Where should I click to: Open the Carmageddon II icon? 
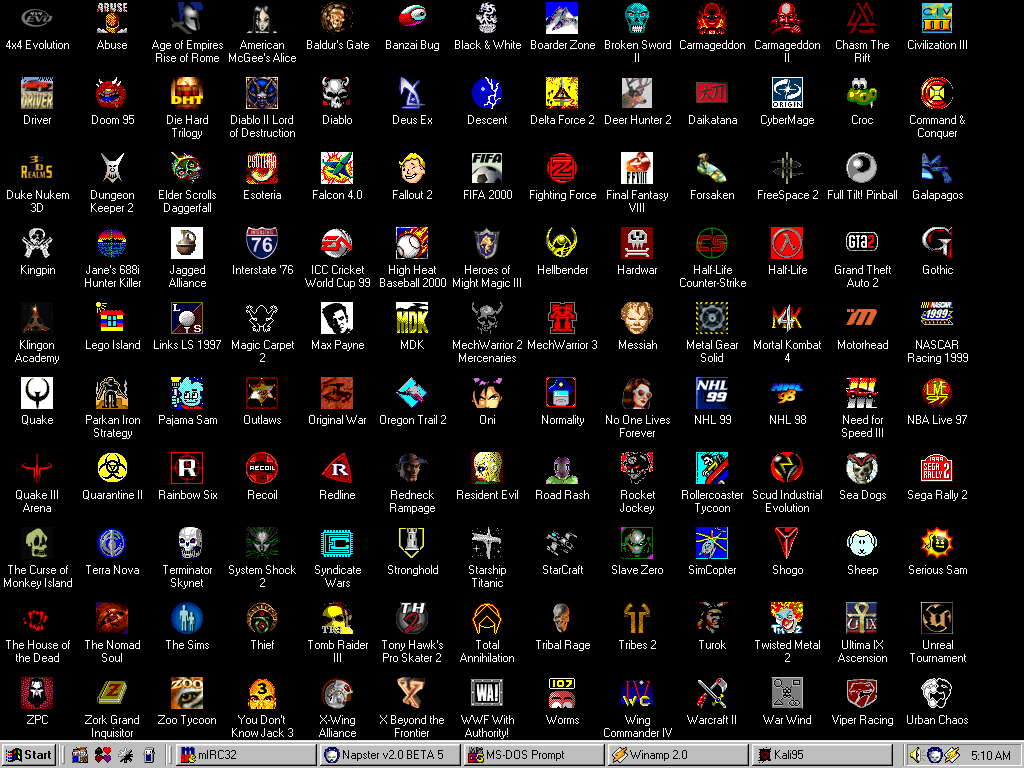787,18
